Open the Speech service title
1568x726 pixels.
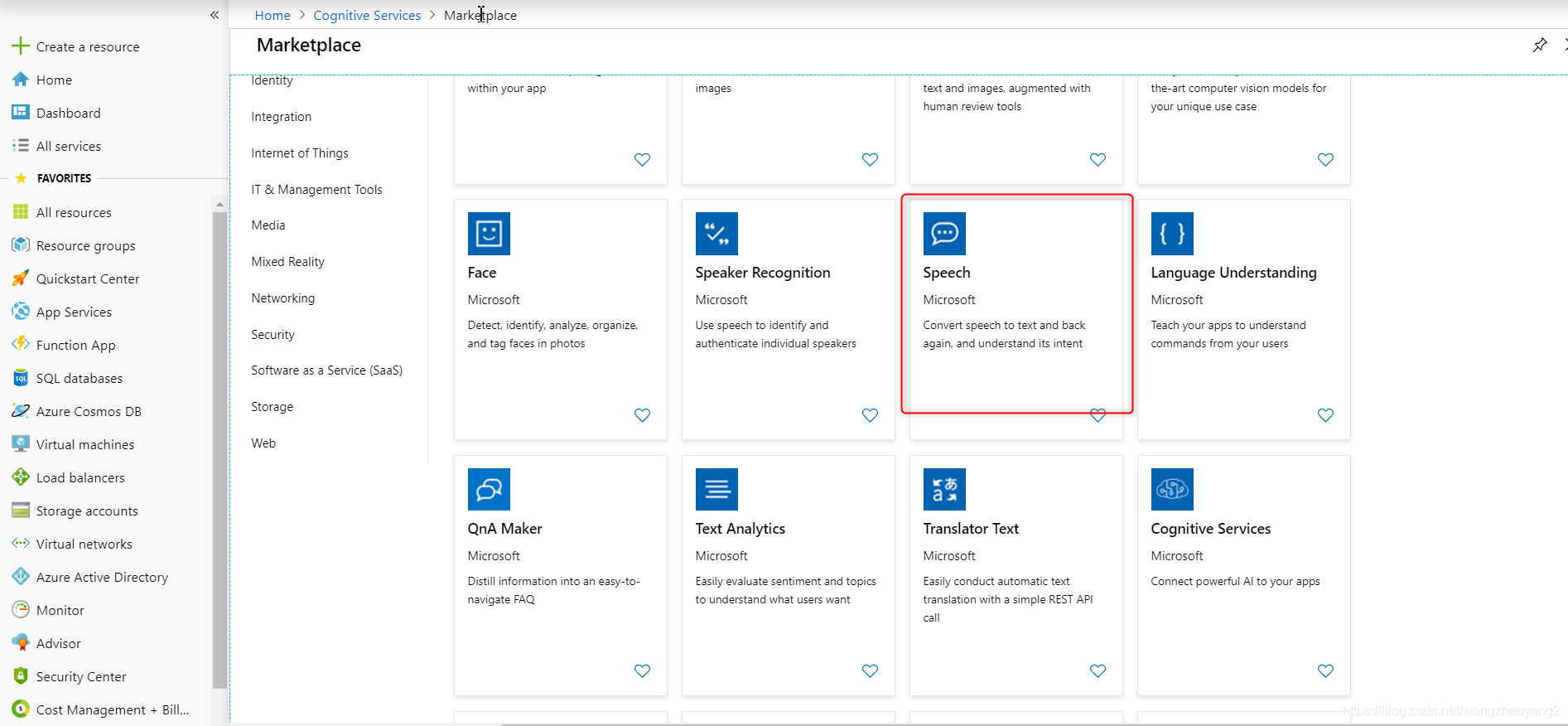pyautogui.click(x=947, y=273)
